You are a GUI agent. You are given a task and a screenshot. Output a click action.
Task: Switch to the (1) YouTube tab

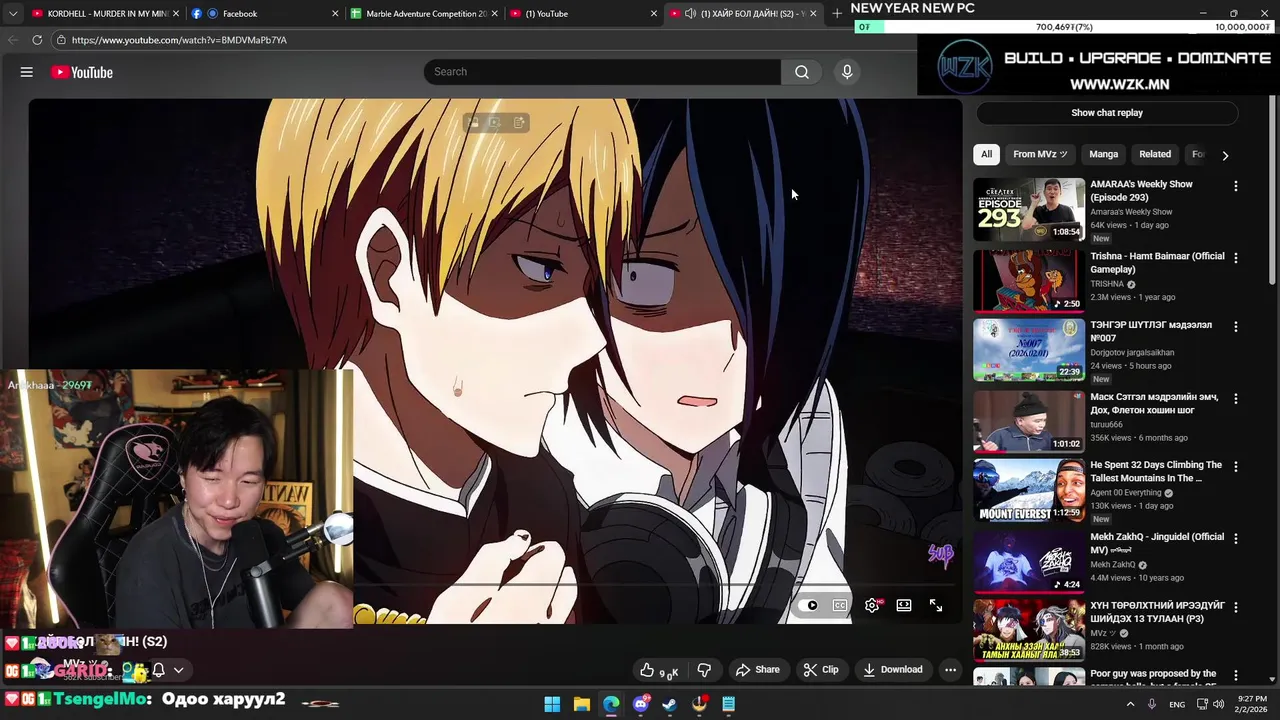pyautogui.click(x=582, y=14)
